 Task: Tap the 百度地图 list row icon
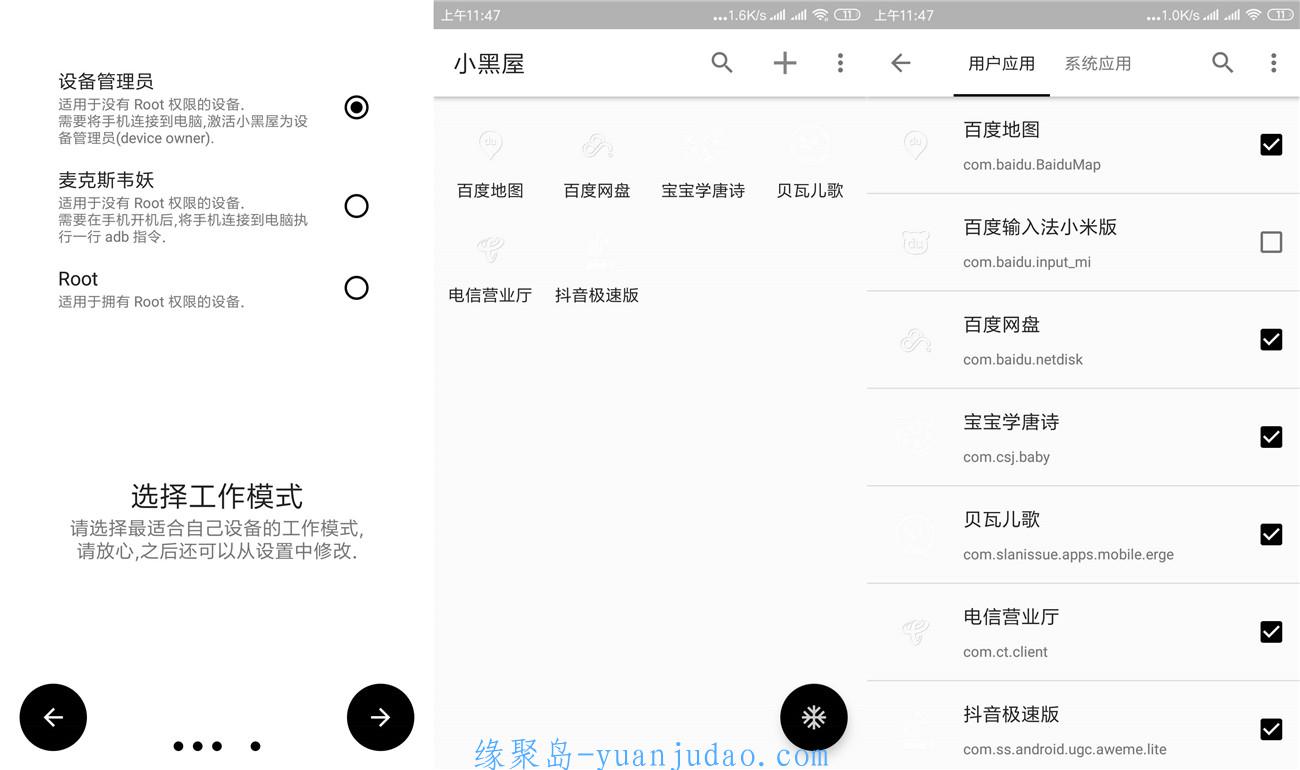(915, 145)
